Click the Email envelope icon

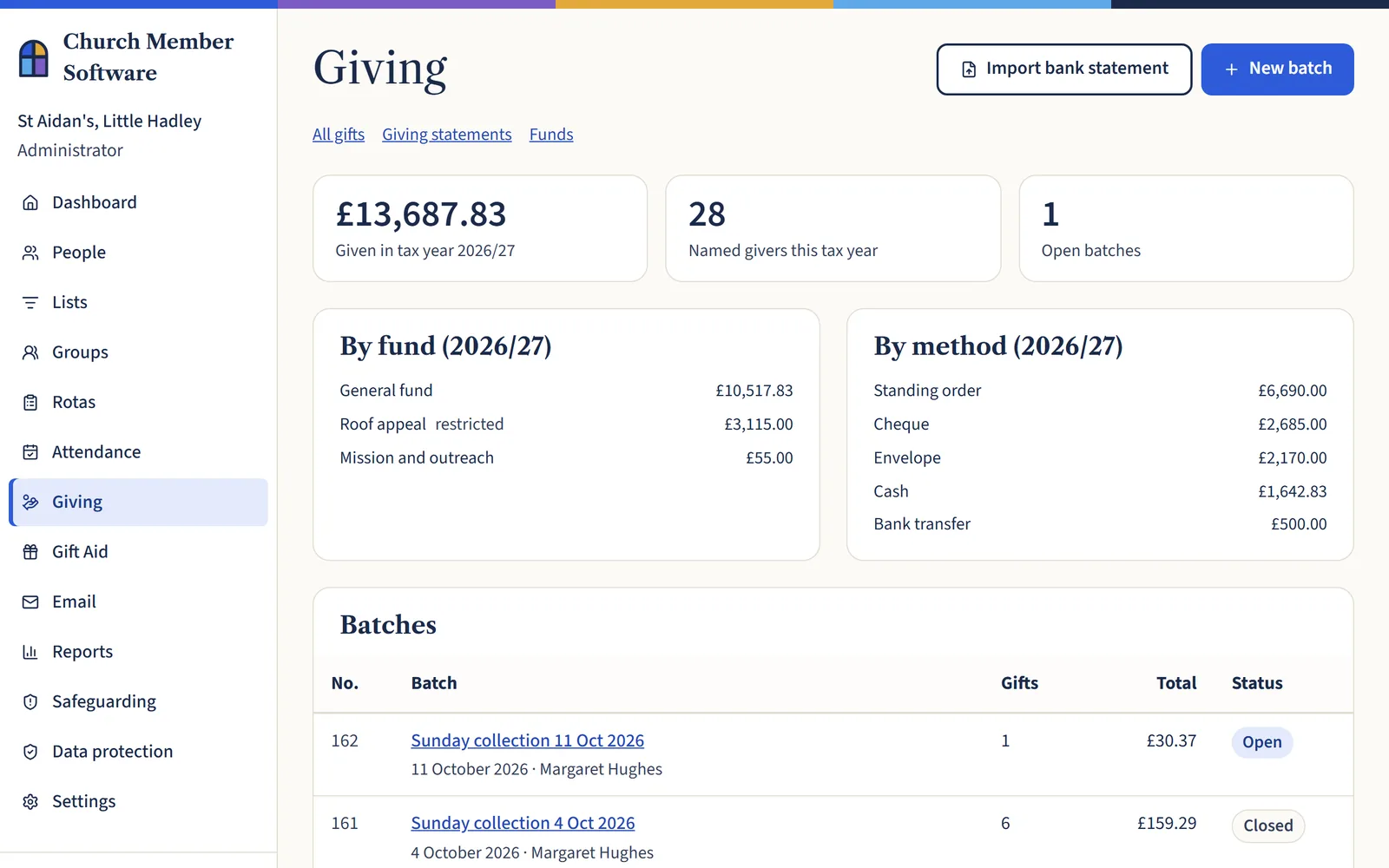(x=30, y=602)
